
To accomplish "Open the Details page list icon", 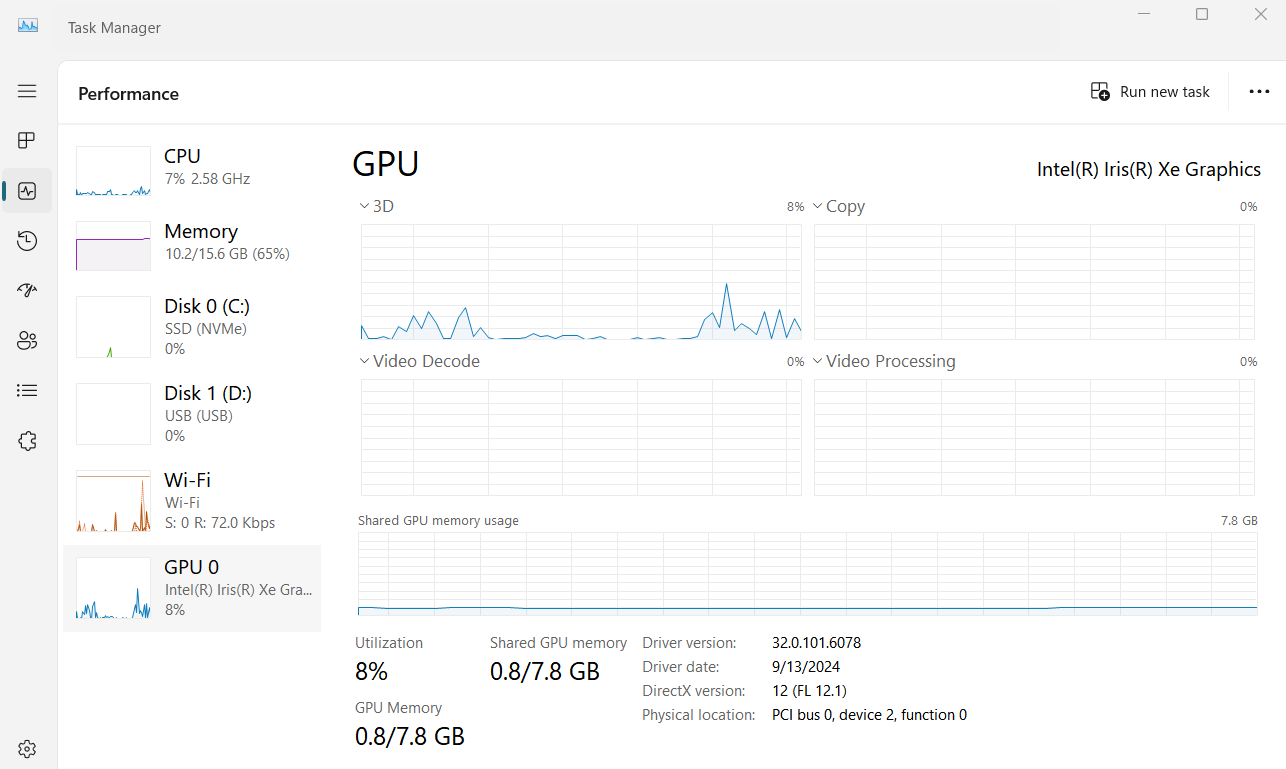I will 27,391.
